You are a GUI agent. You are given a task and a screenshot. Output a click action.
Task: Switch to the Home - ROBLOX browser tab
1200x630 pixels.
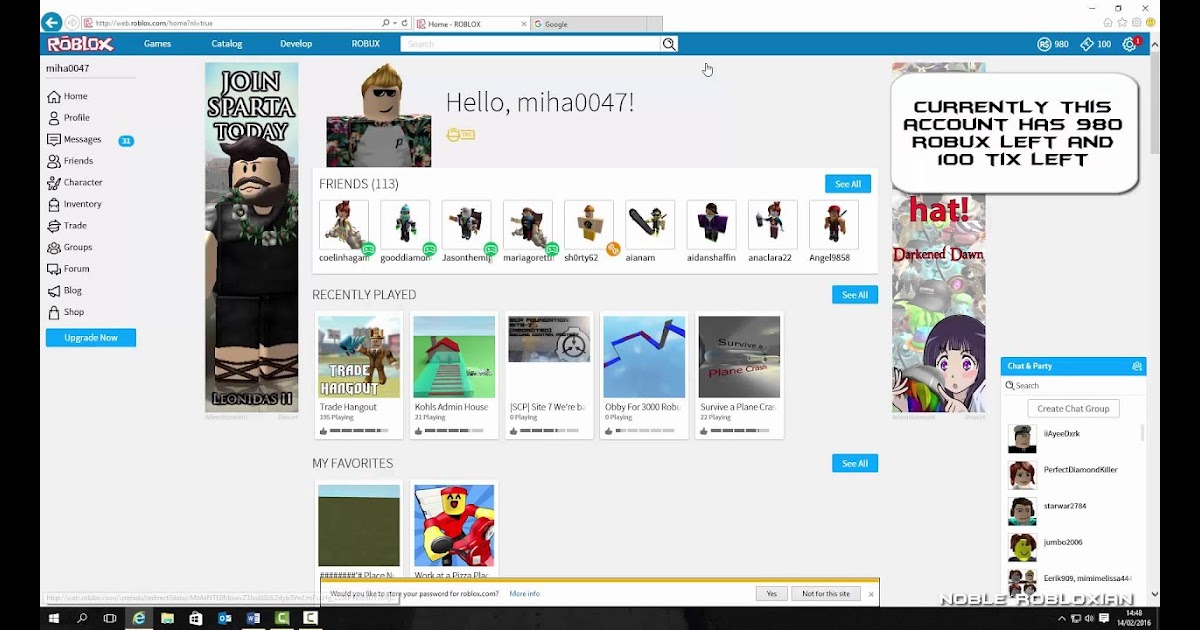pyautogui.click(x=470, y=23)
